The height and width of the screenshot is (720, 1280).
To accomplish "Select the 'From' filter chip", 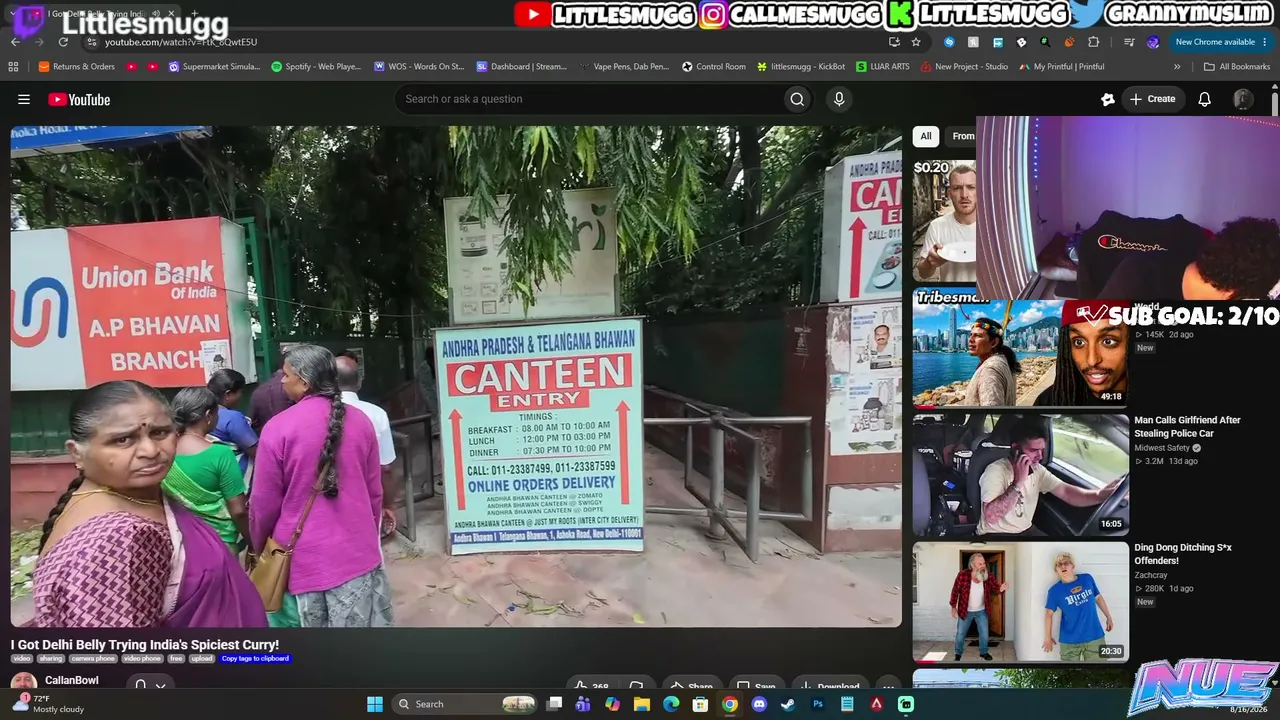I will click(963, 136).
